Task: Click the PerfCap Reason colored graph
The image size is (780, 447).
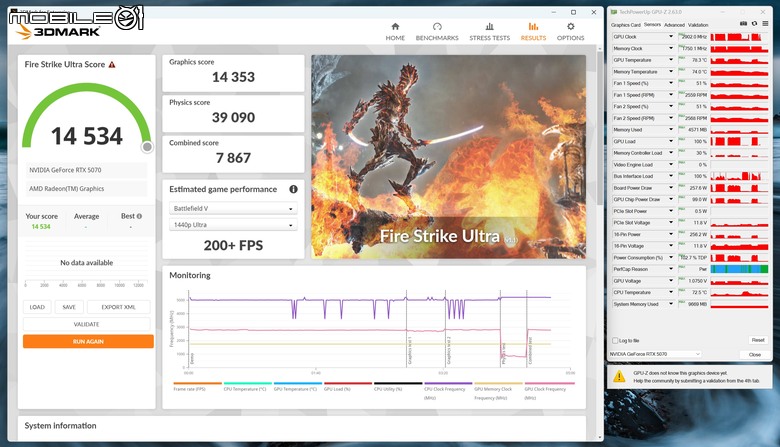Action: click(x=739, y=269)
